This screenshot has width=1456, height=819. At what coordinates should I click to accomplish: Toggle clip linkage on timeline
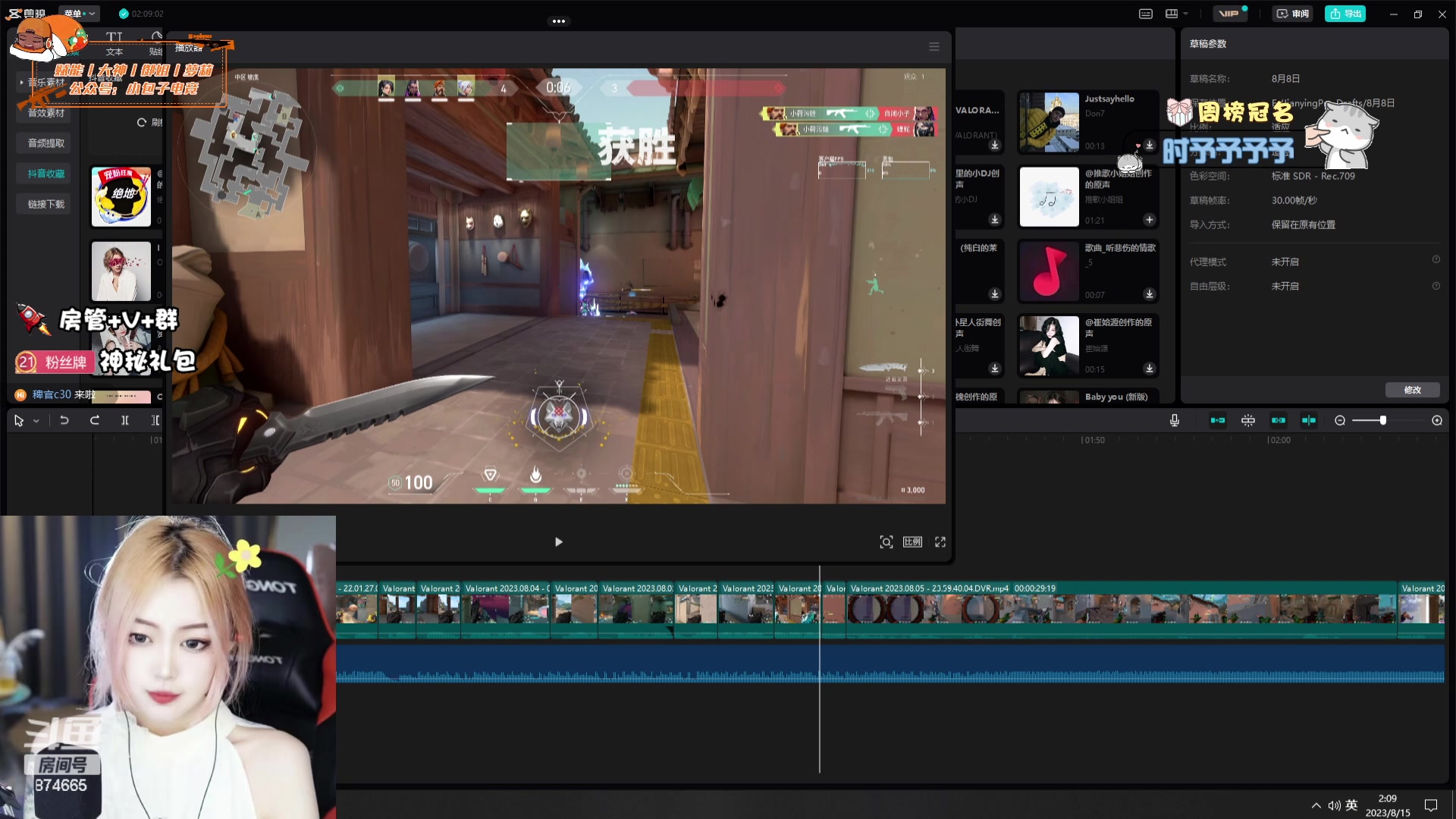[x=1279, y=420]
